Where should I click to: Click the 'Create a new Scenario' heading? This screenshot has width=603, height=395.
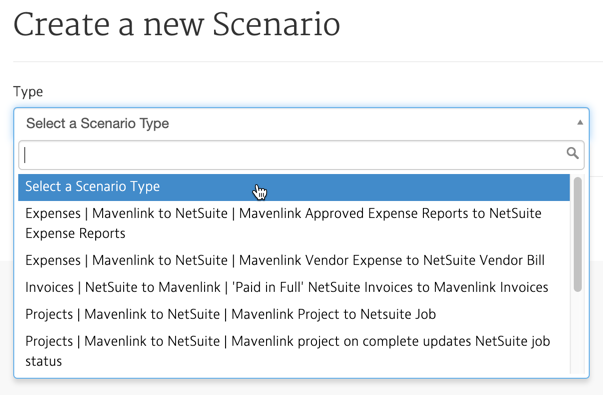tap(177, 25)
